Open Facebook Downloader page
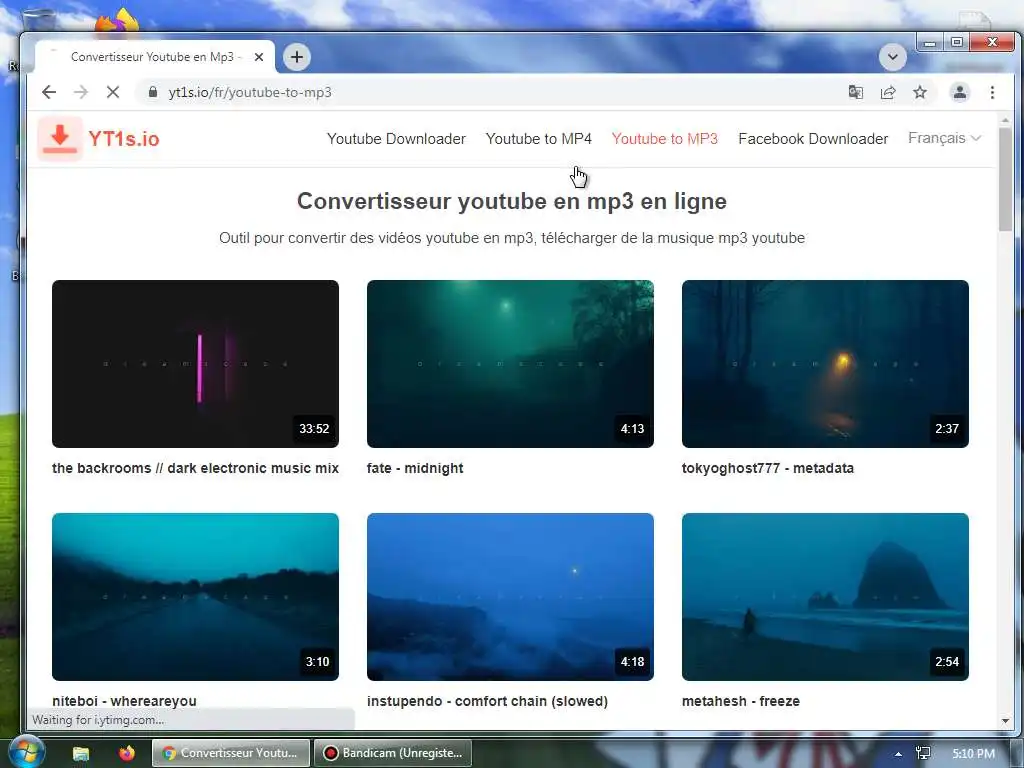This screenshot has width=1024, height=768. (813, 138)
